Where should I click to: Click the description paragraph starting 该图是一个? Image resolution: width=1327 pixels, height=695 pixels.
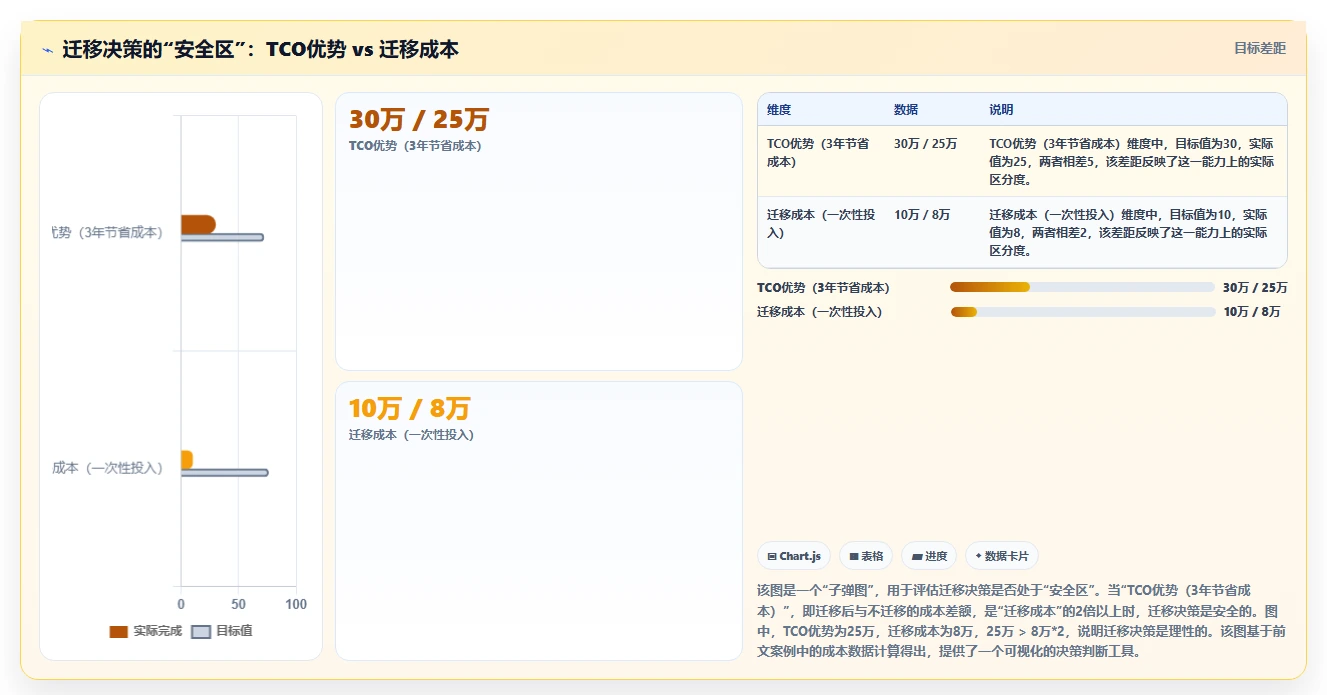pos(1023,621)
